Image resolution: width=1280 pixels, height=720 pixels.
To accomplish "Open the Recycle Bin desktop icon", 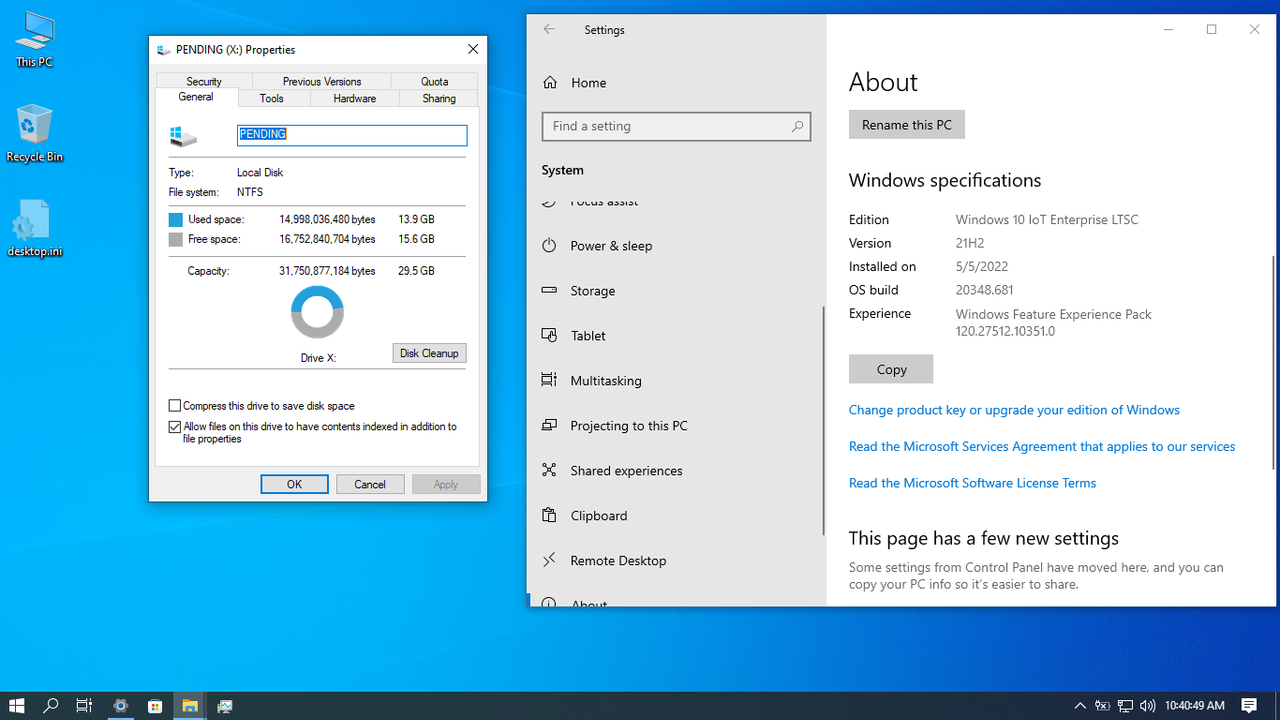I will click(34, 134).
